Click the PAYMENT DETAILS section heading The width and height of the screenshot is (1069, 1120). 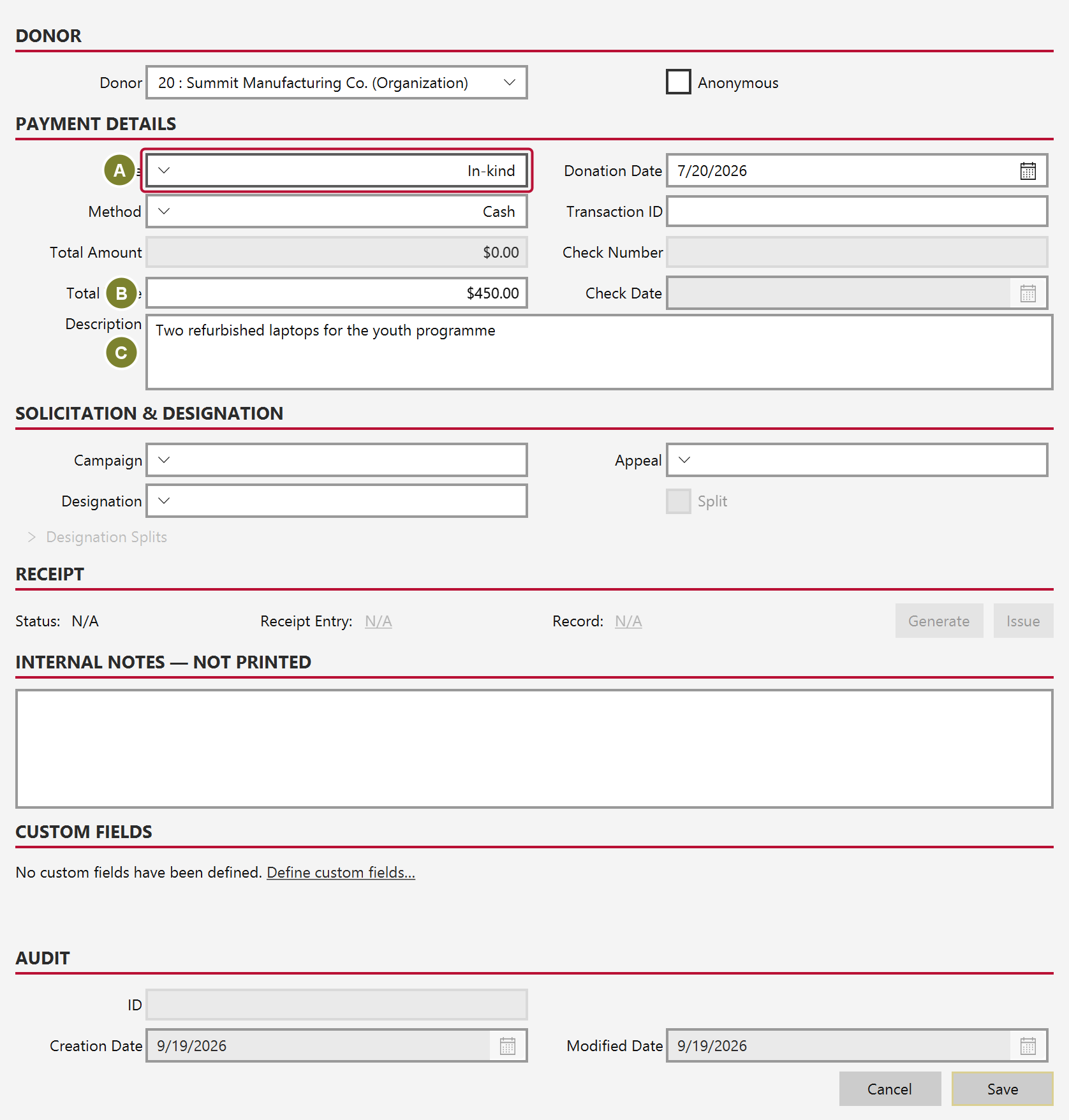[x=96, y=124]
